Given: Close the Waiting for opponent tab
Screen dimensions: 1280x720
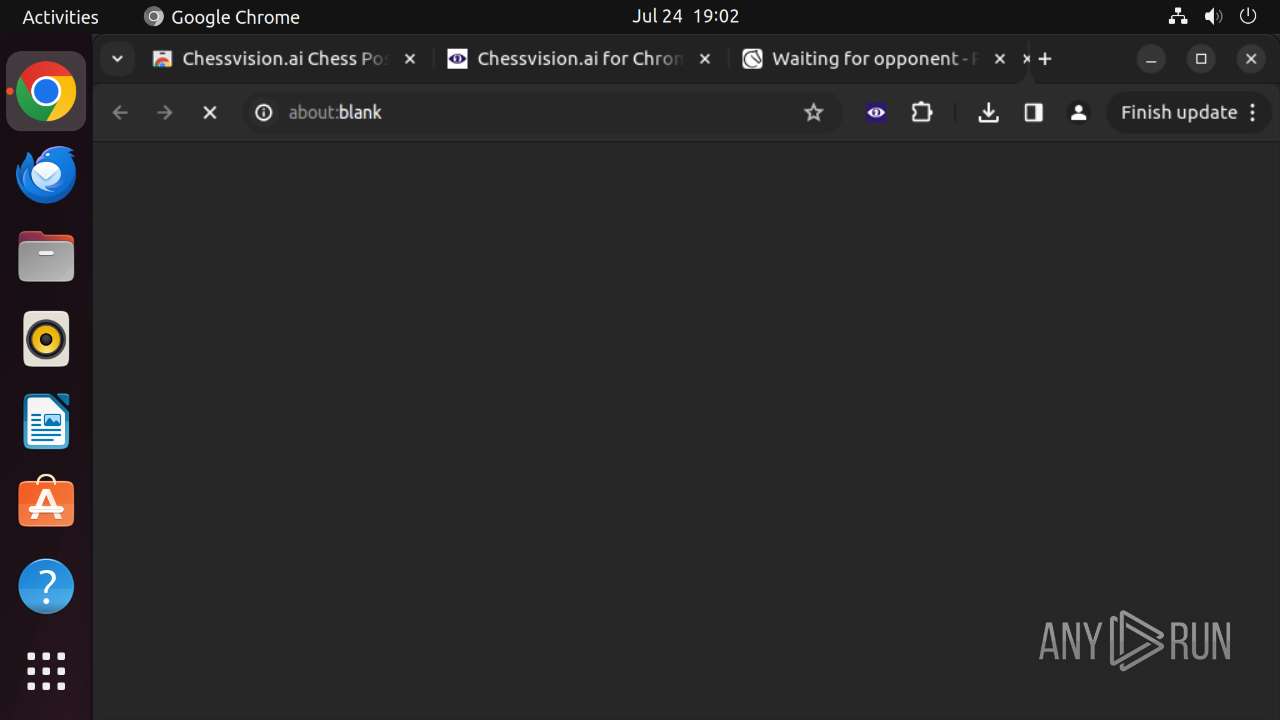Looking at the screenshot, I should point(999,59).
